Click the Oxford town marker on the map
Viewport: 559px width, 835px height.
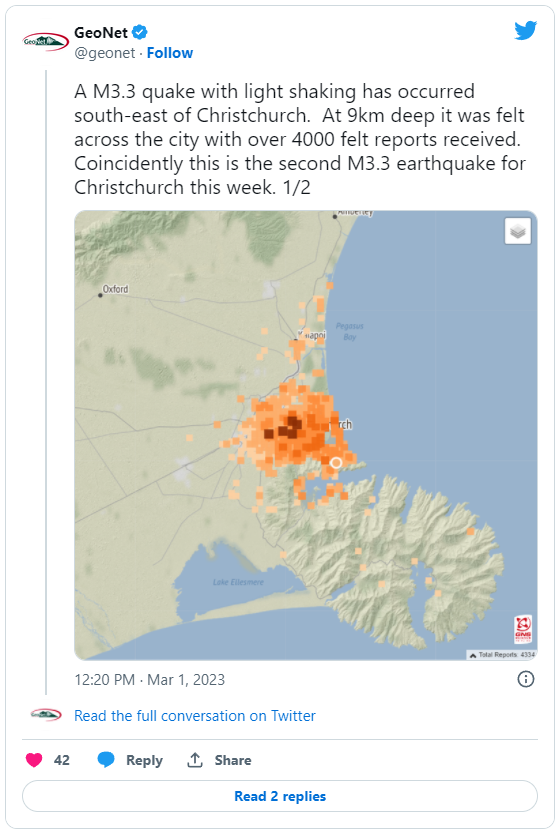click(100, 295)
